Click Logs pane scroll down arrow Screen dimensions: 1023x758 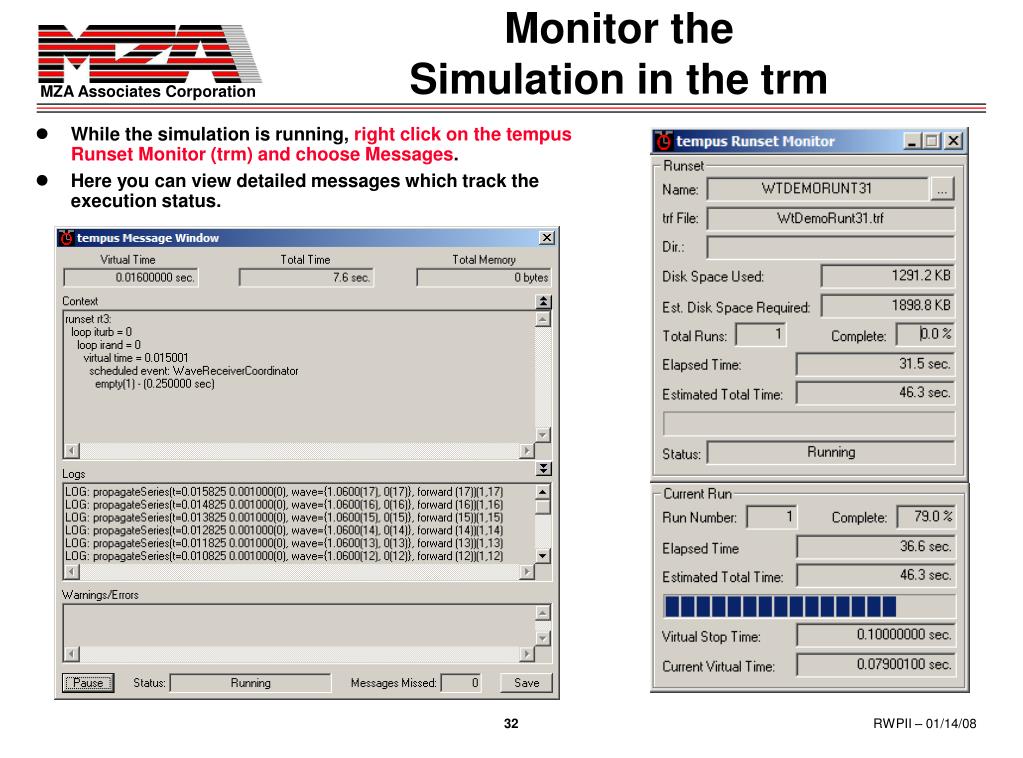(x=543, y=556)
